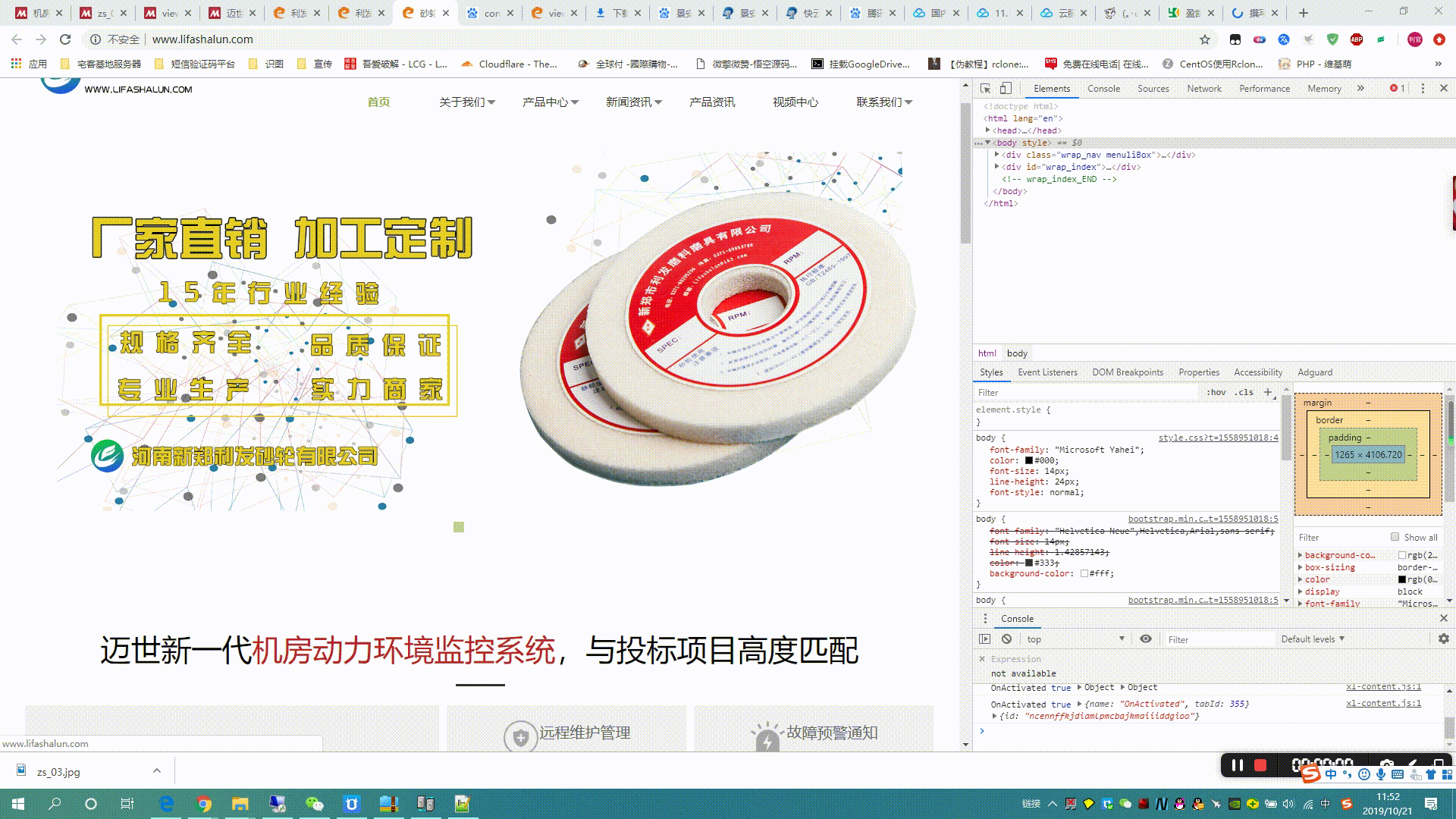Expand the box-sizing computed property

point(1301,567)
